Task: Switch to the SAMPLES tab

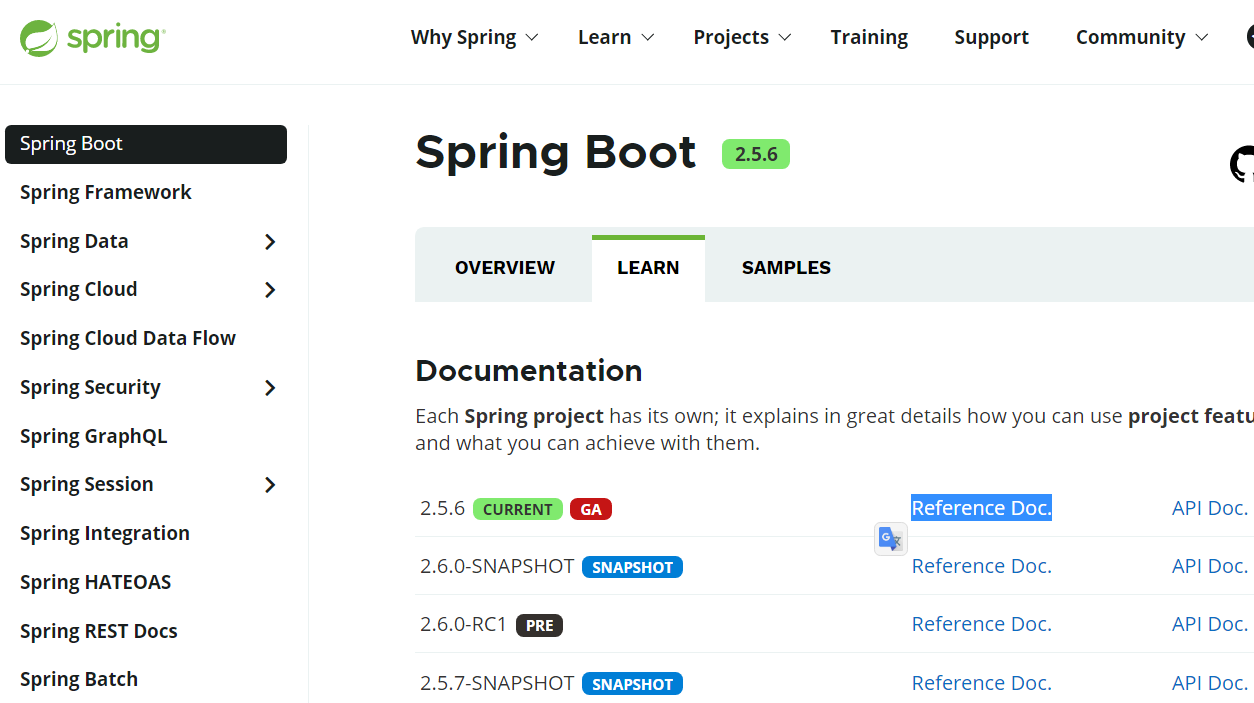Action: point(786,268)
